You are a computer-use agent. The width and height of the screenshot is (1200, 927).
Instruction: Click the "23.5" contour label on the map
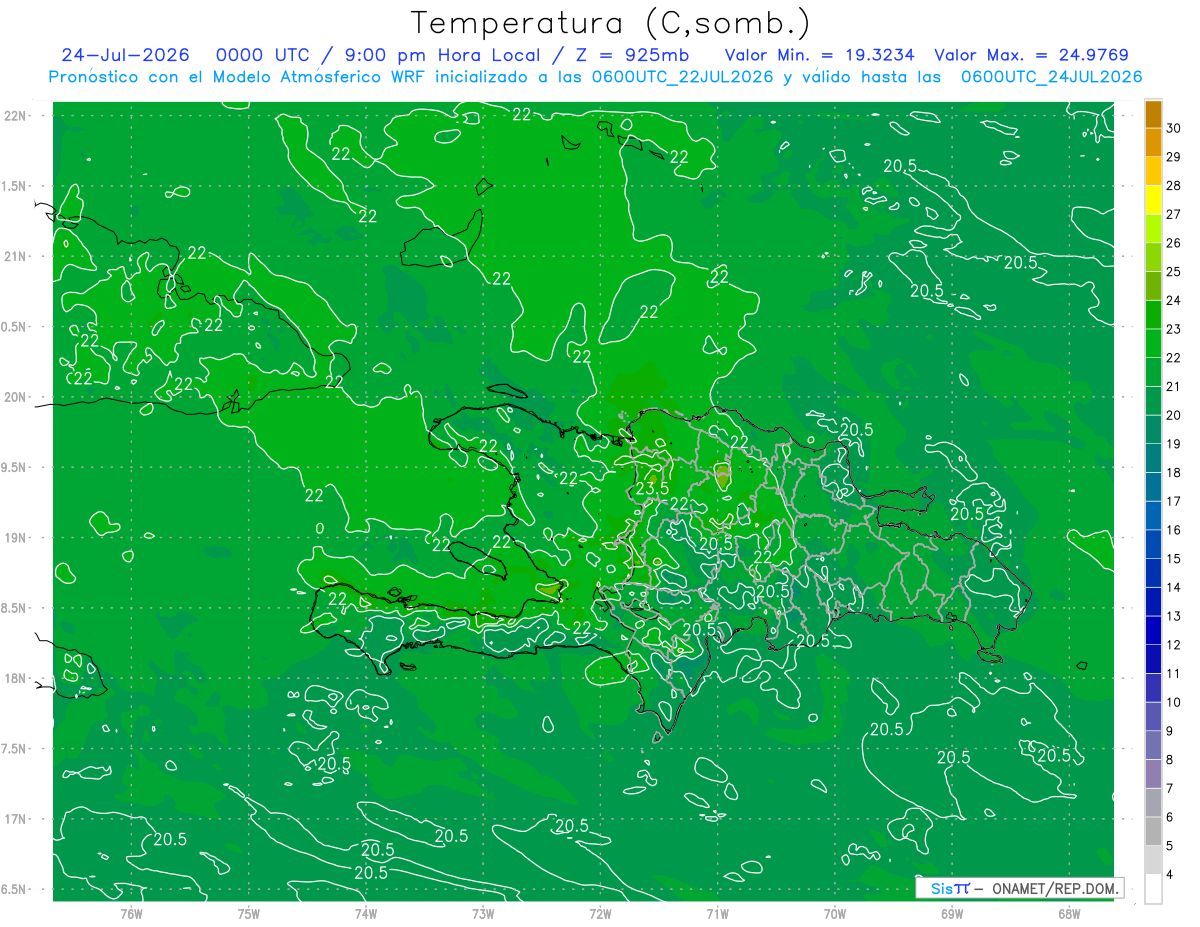click(x=652, y=489)
